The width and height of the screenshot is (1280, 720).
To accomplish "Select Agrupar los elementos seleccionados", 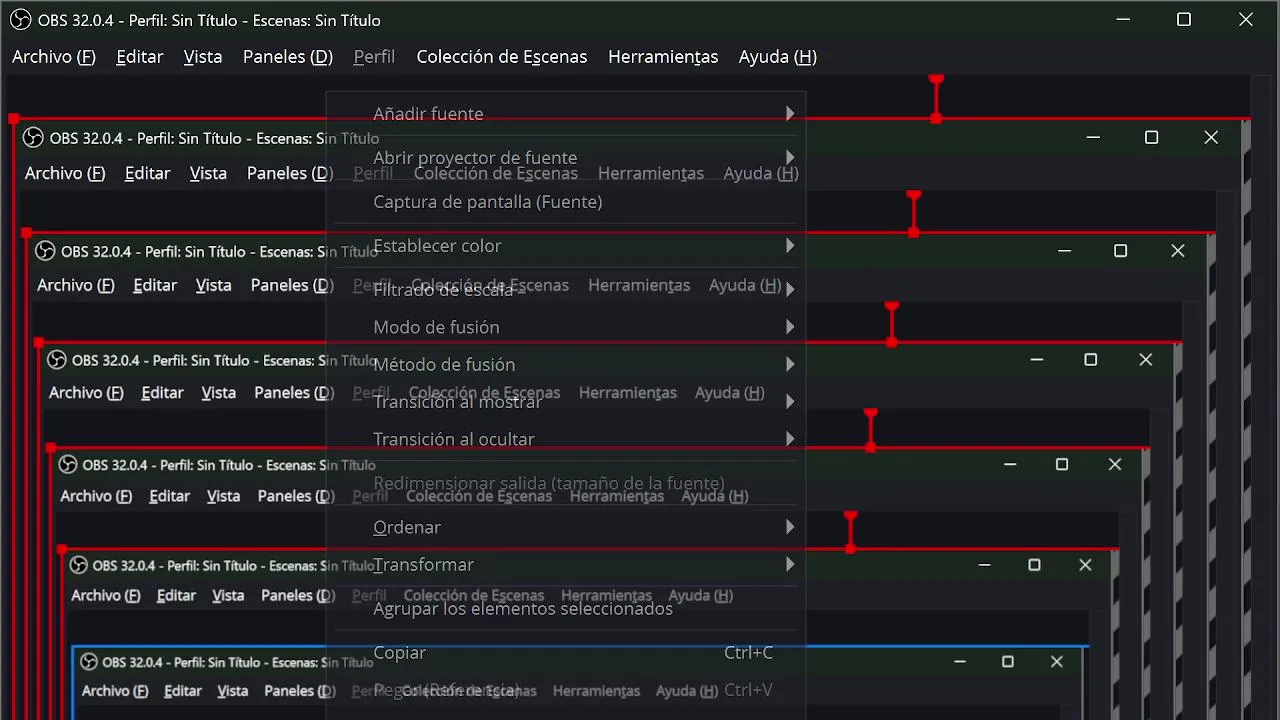I will (x=566, y=609).
